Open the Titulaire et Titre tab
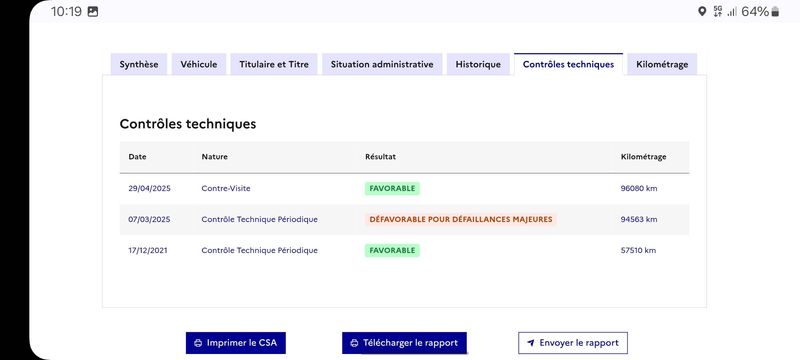Screen dimensions: 800x360 pyautogui.click(x=274, y=64)
